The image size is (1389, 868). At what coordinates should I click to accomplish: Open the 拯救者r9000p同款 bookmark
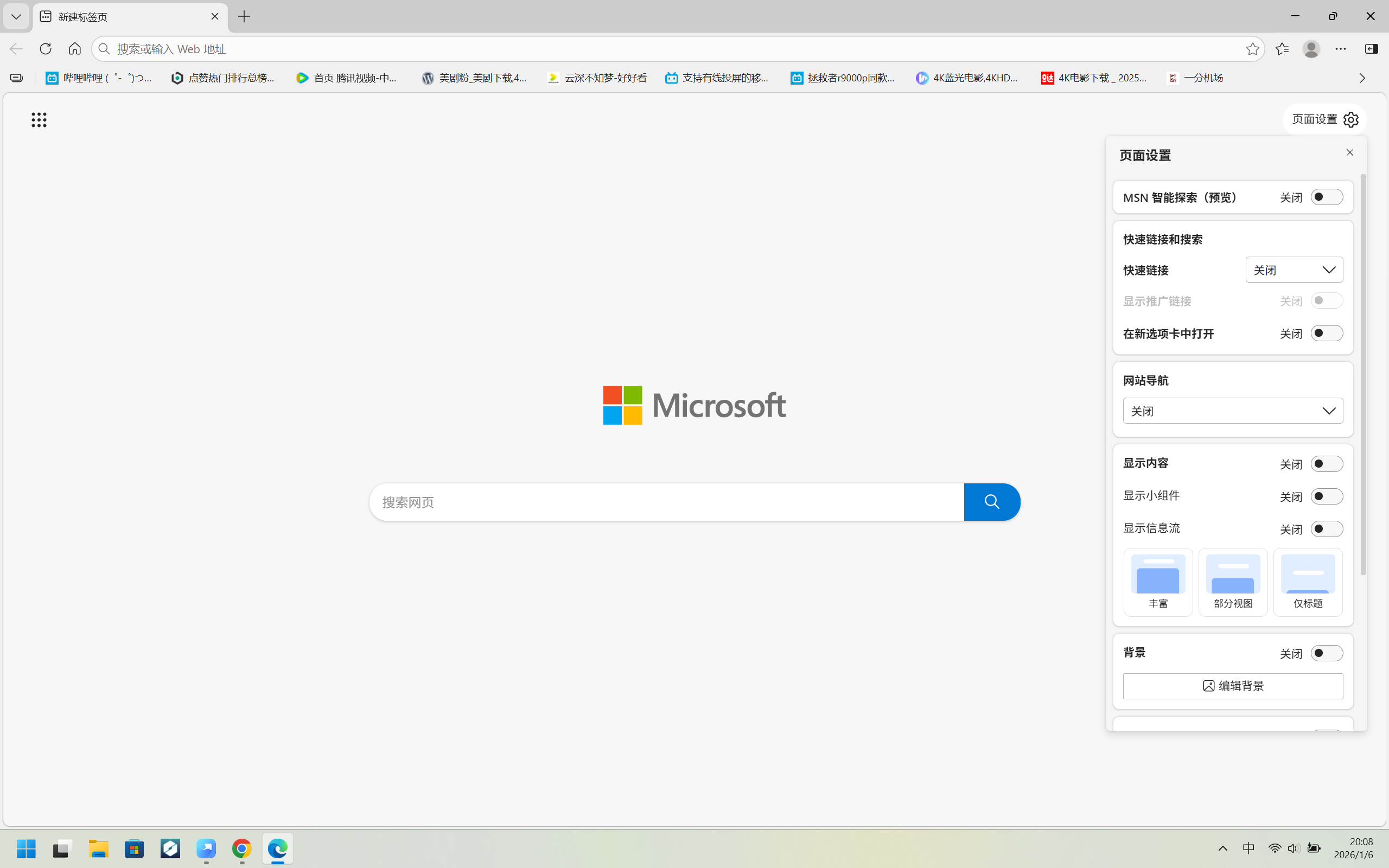[x=842, y=78]
